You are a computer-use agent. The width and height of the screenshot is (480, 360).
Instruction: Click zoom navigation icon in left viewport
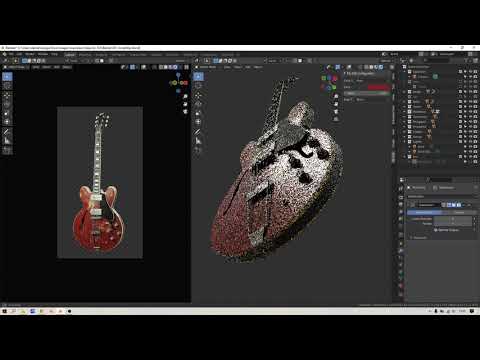185,96
